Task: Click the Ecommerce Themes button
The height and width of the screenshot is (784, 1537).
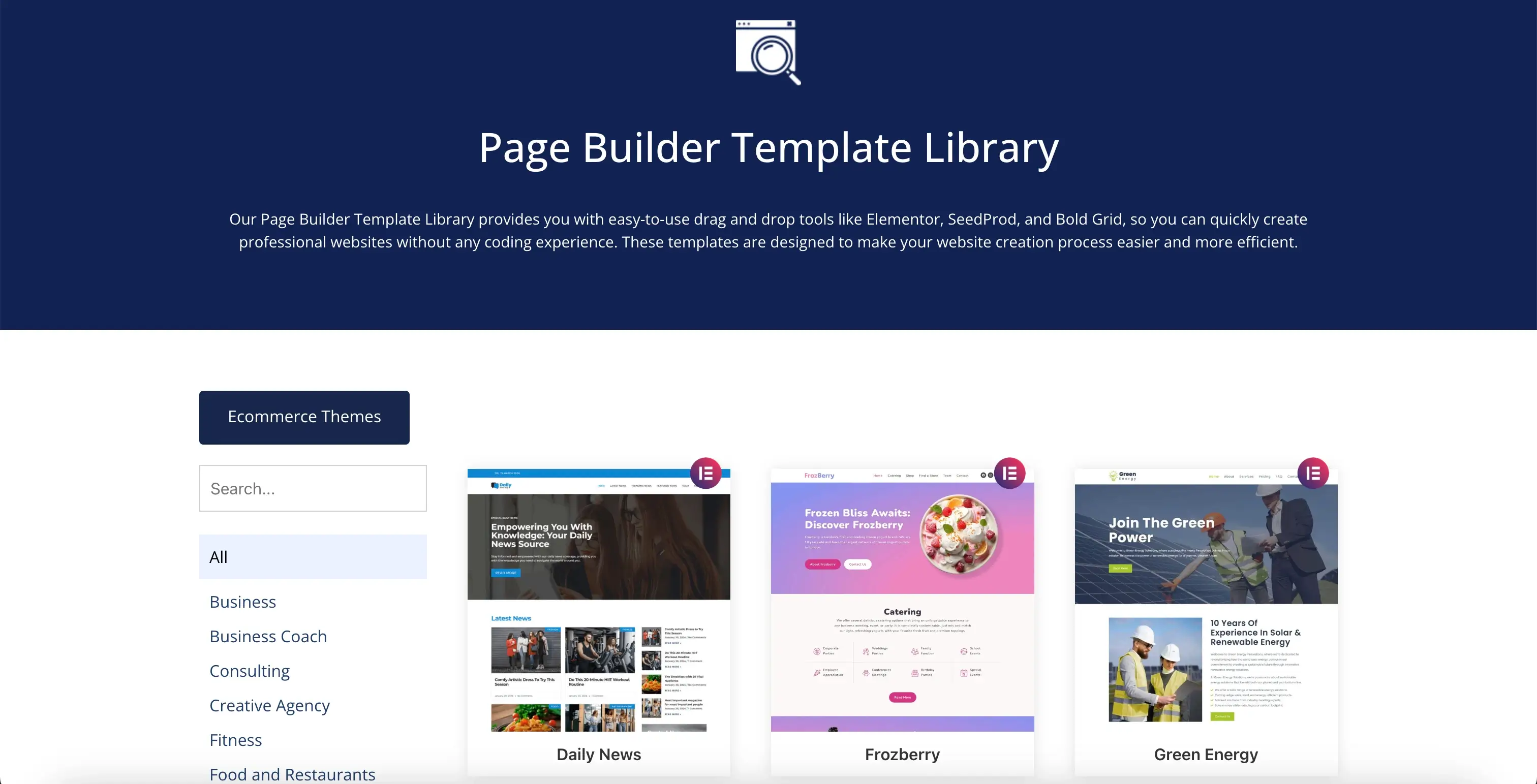Action: pyautogui.click(x=304, y=417)
